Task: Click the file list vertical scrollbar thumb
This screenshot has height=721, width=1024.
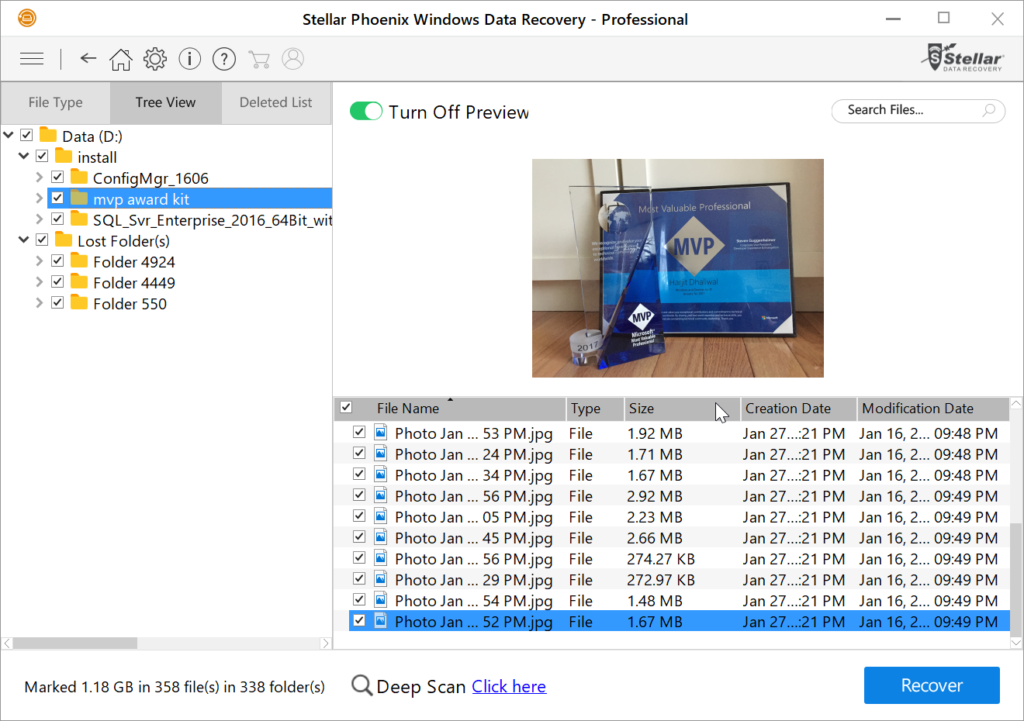Action: [1016, 579]
